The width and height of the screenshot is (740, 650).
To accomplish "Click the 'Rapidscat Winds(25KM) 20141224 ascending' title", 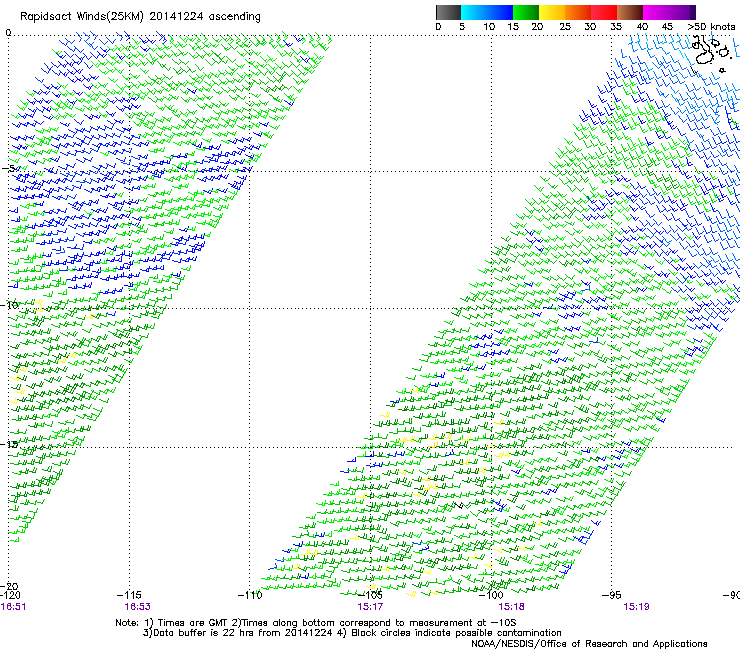I will tap(140, 17).
